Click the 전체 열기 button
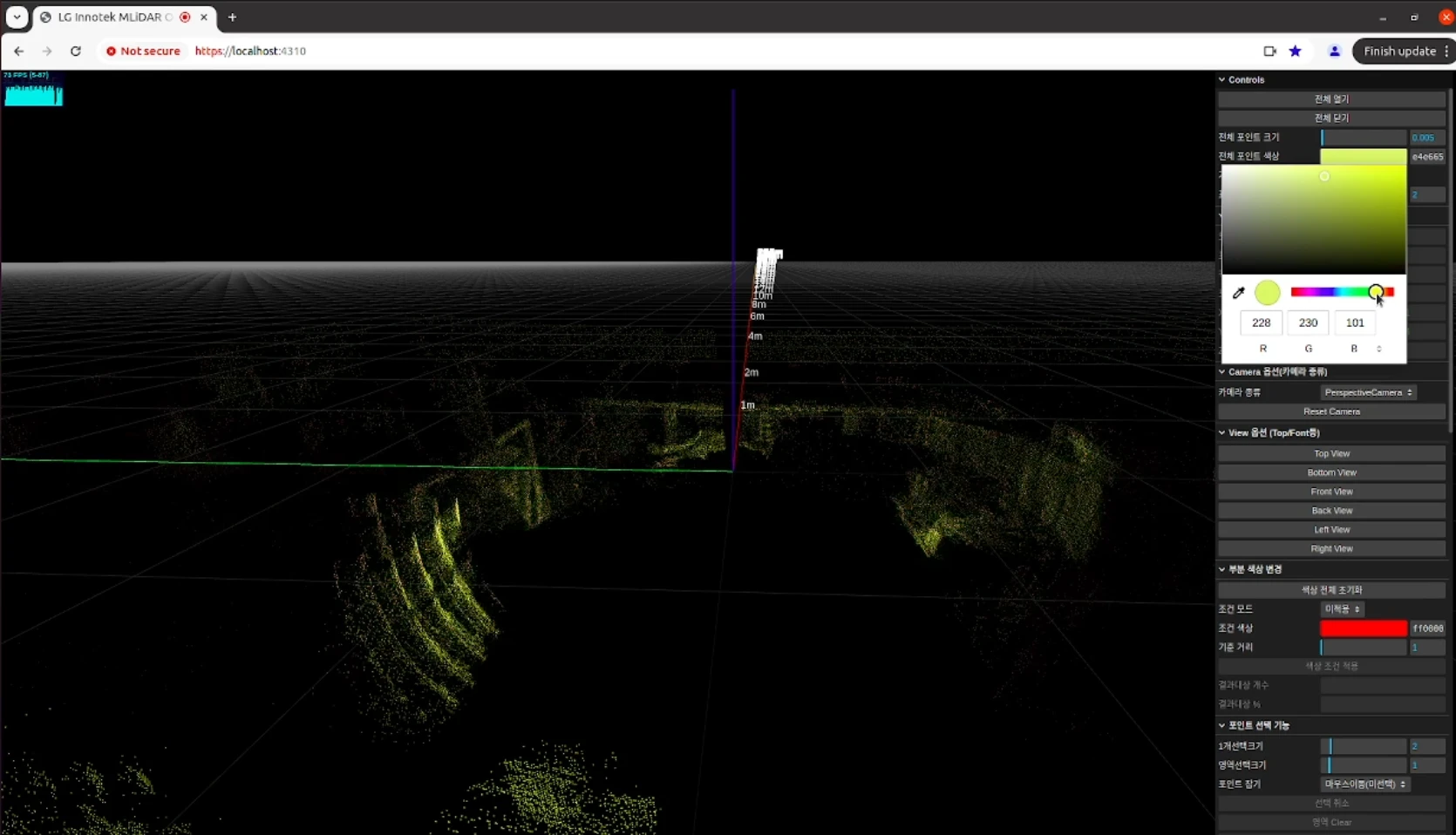The image size is (1456, 835). pyautogui.click(x=1331, y=98)
